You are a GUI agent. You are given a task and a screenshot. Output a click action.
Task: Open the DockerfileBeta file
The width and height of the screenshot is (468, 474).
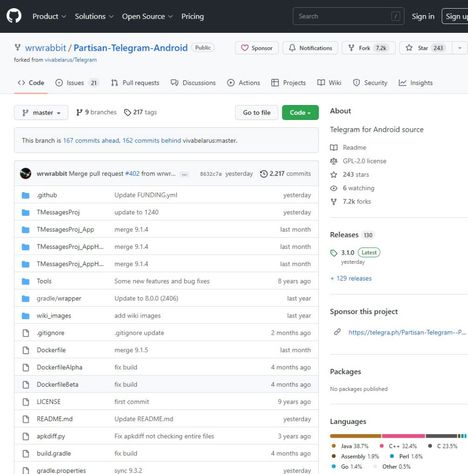pos(57,385)
